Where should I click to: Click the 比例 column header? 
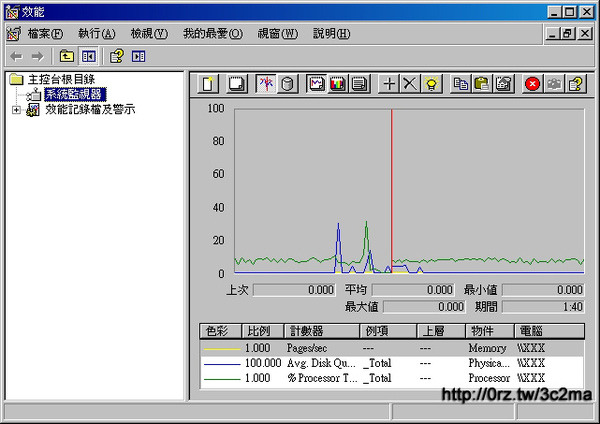[263, 331]
